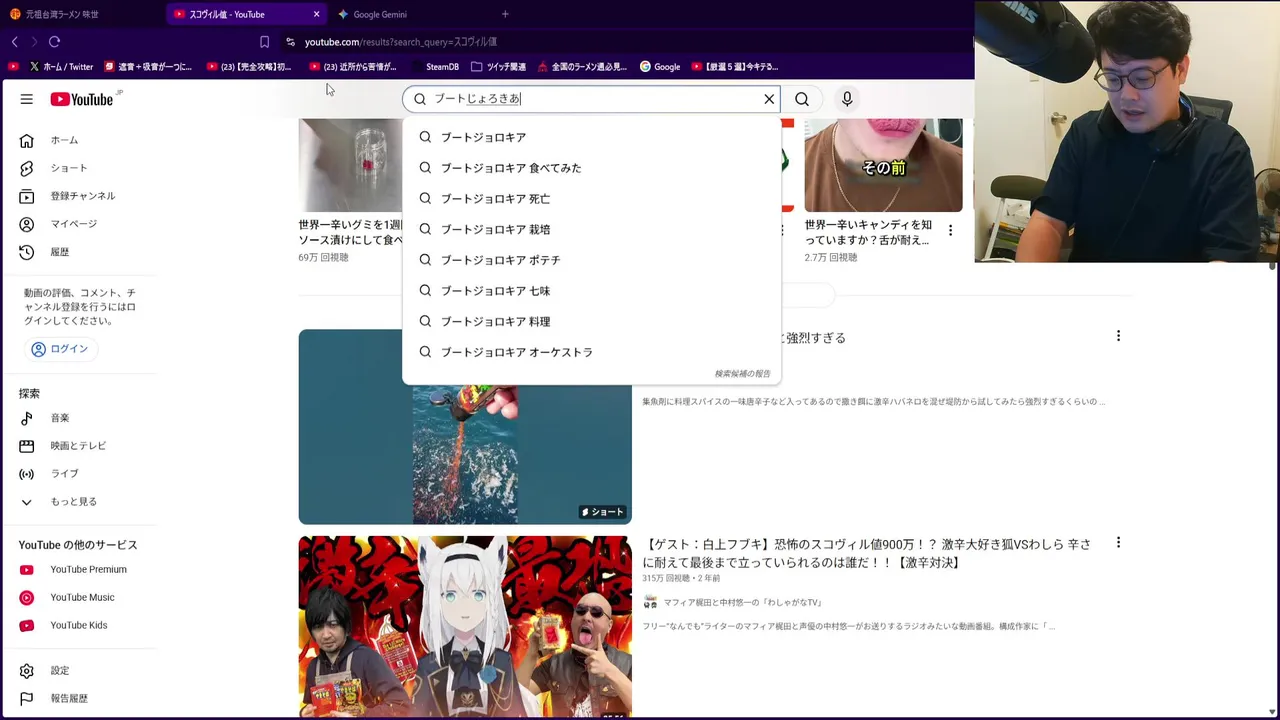Close the スコヴィル値 - YouTube tab

[317, 14]
